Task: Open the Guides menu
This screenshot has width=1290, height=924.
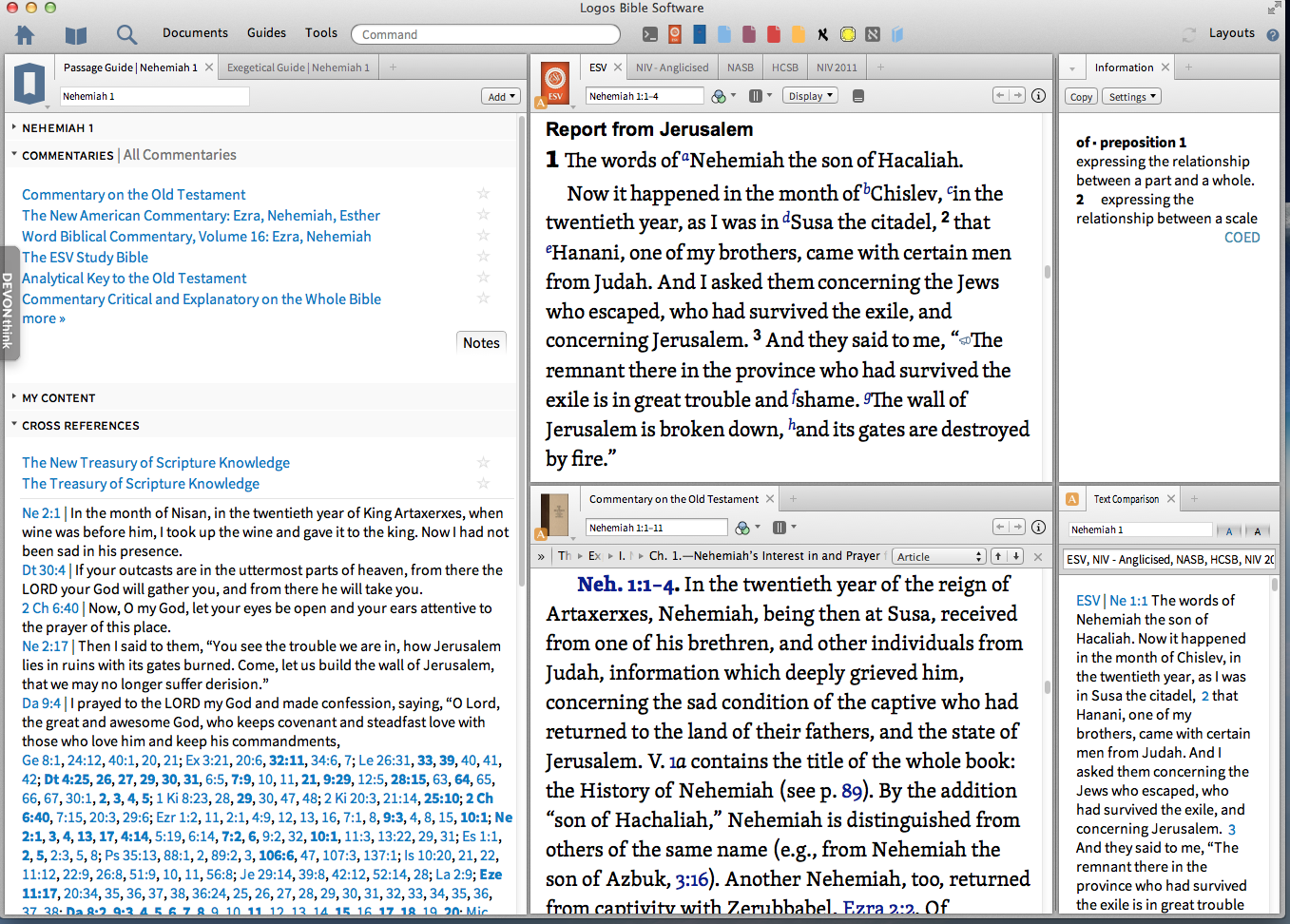Action: click(266, 33)
